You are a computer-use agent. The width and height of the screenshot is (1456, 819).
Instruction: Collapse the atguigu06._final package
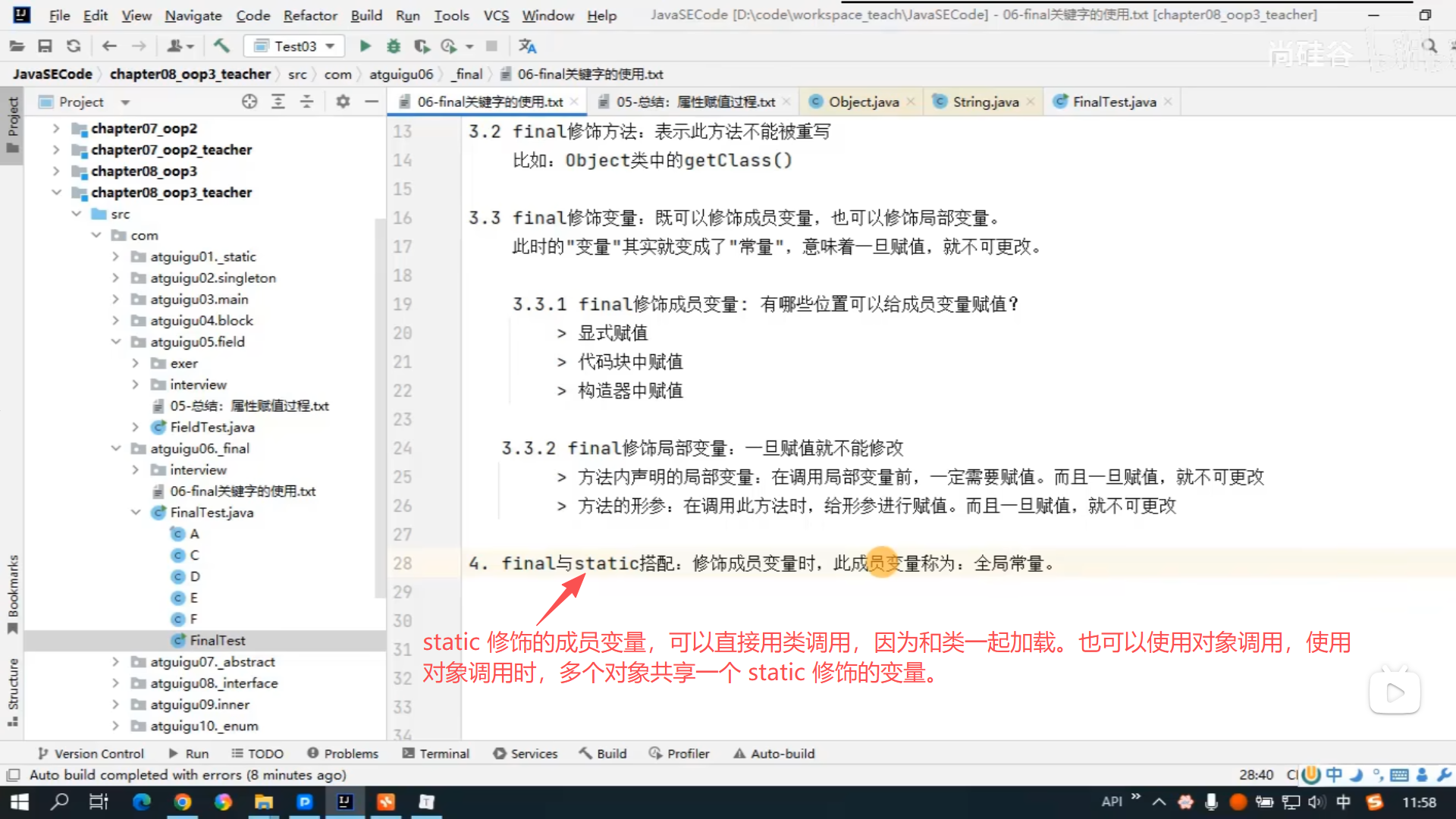[x=115, y=448]
